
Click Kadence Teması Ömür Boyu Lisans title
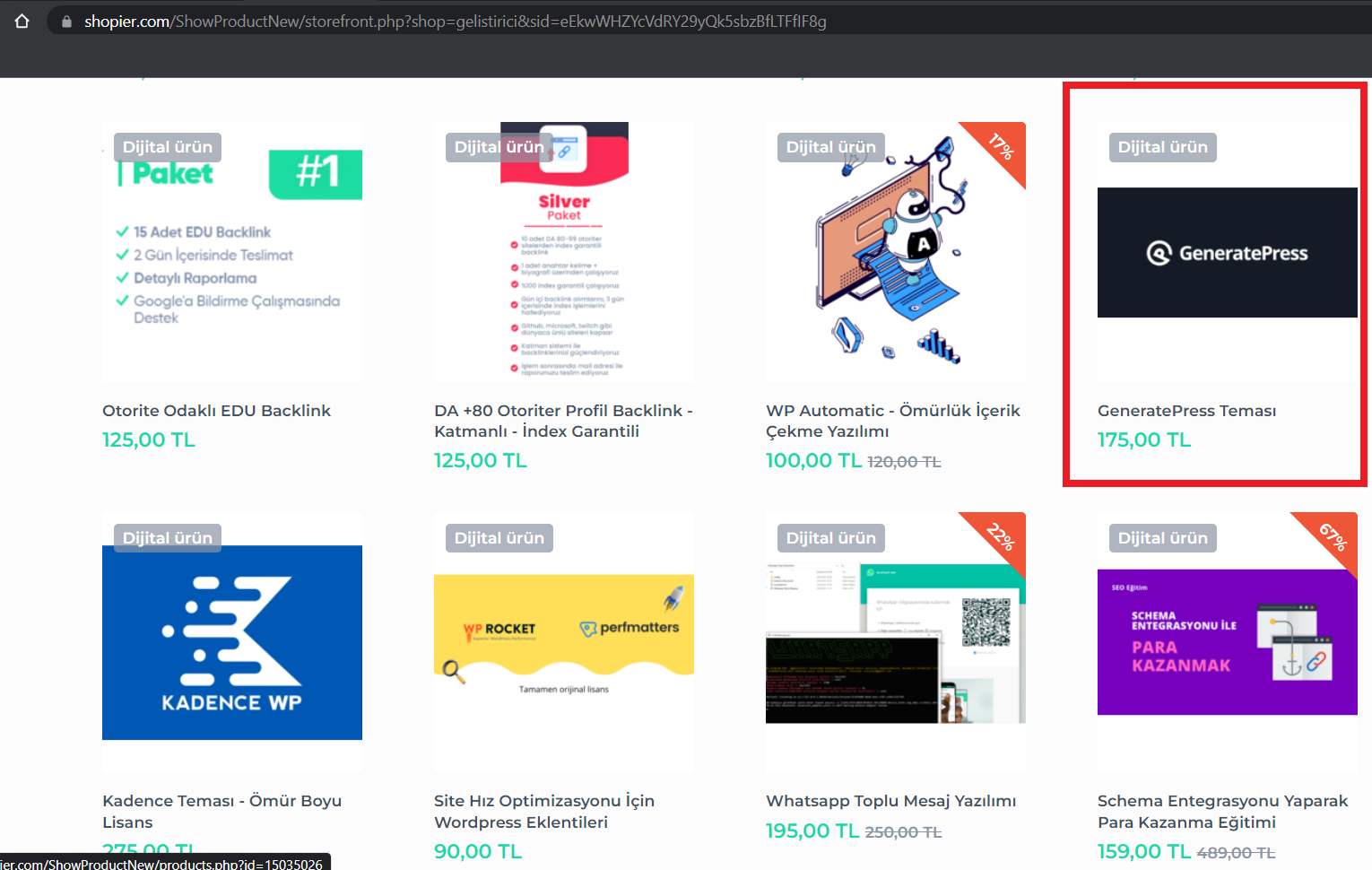(x=221, y=812)
